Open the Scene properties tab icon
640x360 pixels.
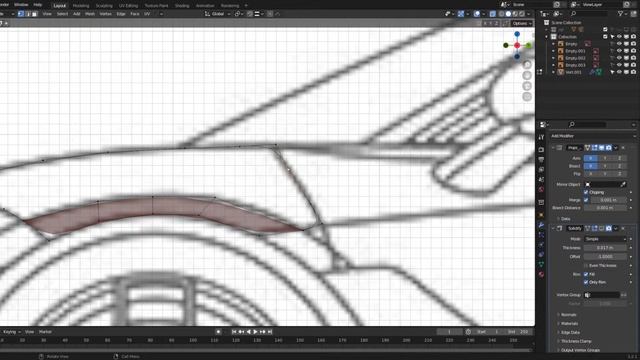[541, 180]
